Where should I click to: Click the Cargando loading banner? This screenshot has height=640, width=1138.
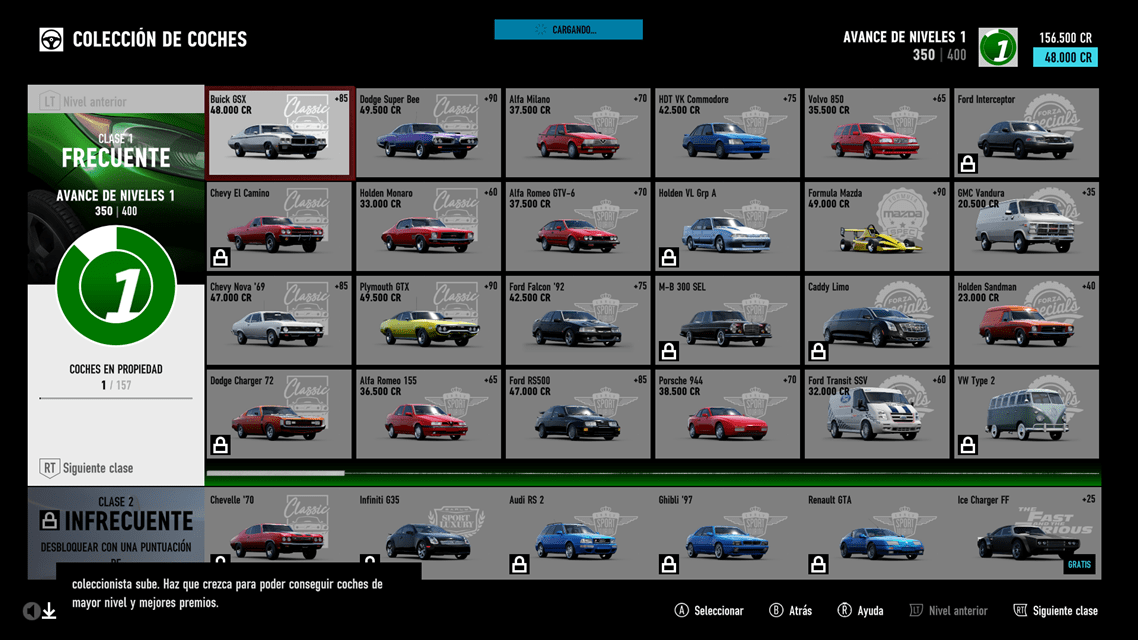[568, 30]
